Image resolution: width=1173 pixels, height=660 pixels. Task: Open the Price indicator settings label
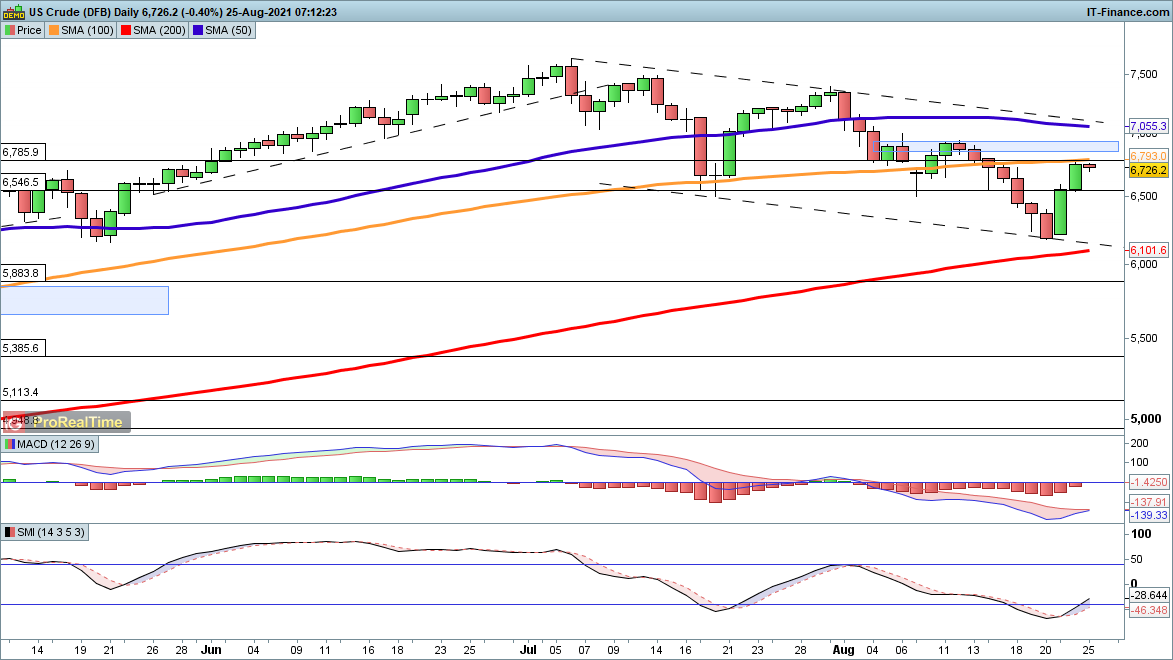[x=23, y=30]
